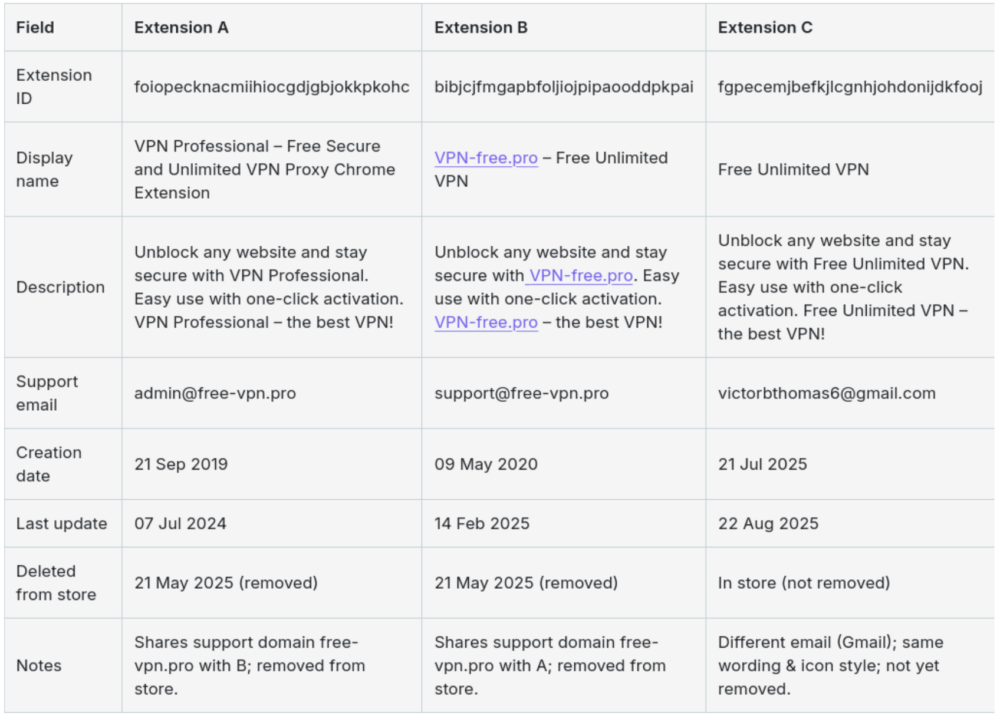
Task: Open VPN-free.pro link in Display name row
Action: click(486, 158)
